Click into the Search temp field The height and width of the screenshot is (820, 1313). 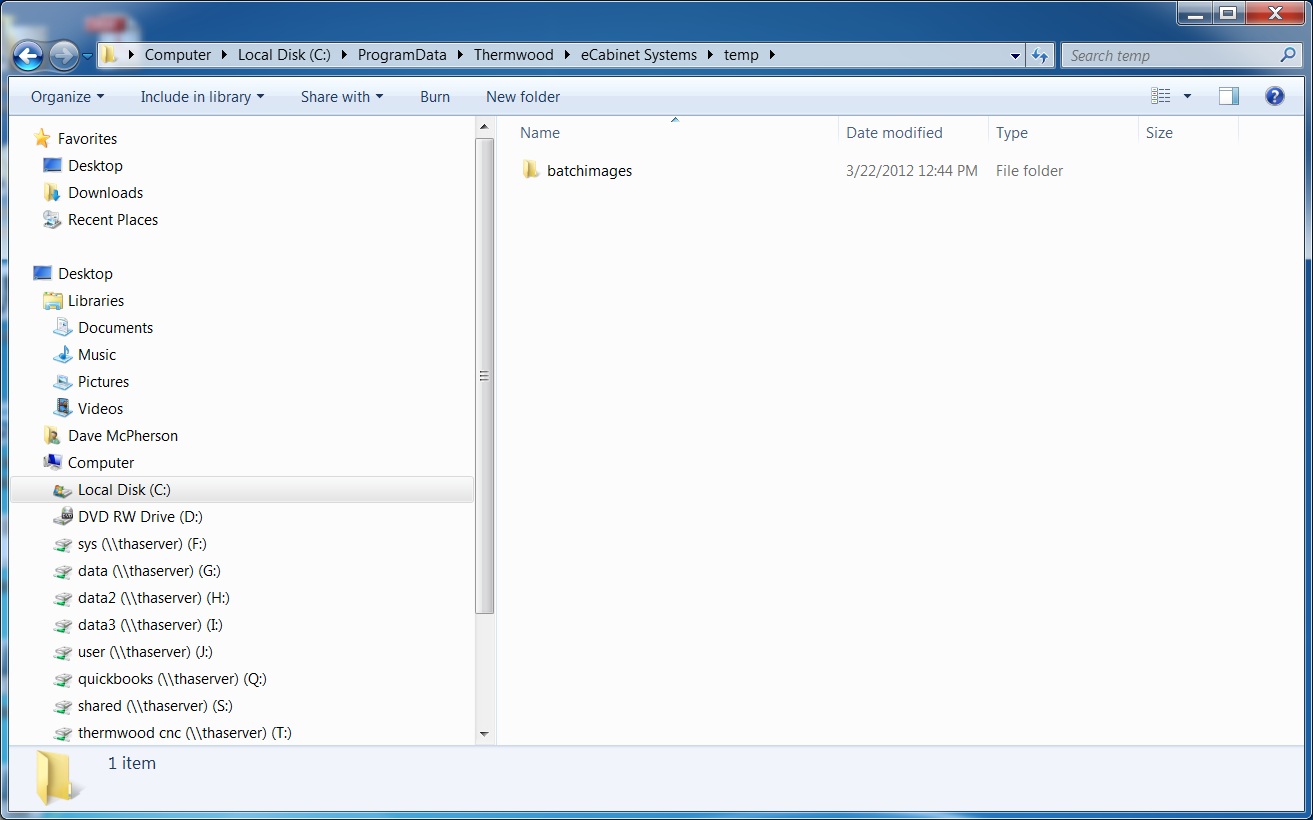point(1170,56)
